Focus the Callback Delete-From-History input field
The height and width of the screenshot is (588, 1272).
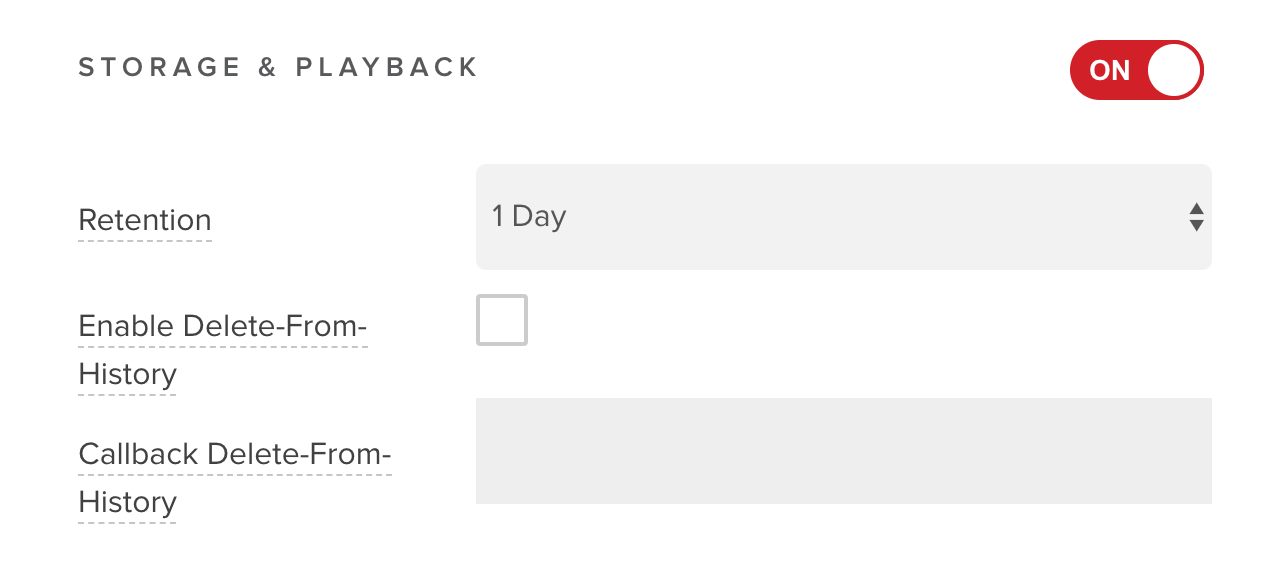point(843,450)
